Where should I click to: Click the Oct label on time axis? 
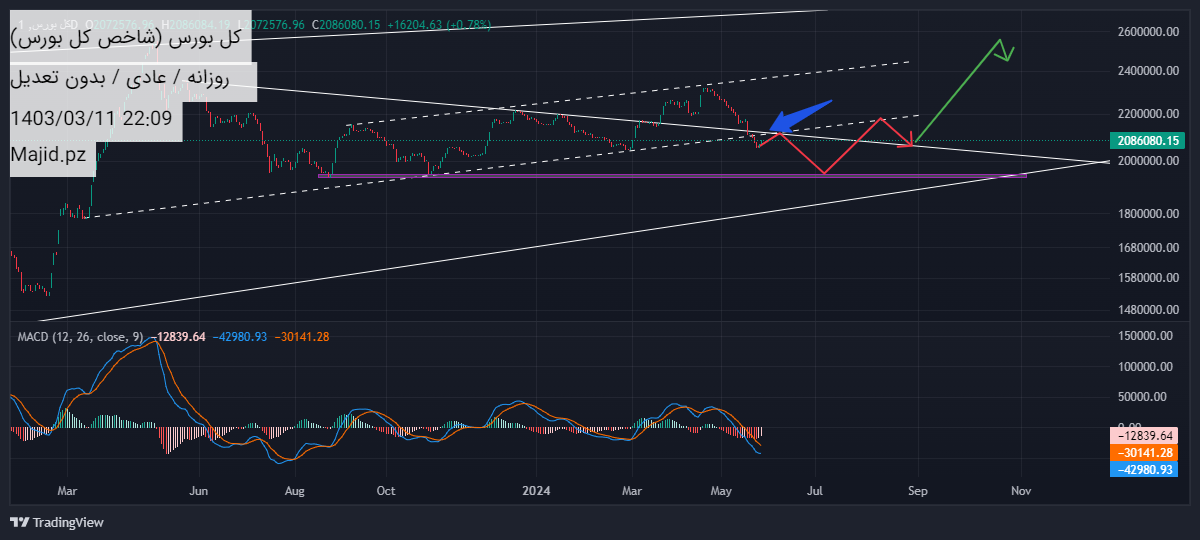[386, 492]
